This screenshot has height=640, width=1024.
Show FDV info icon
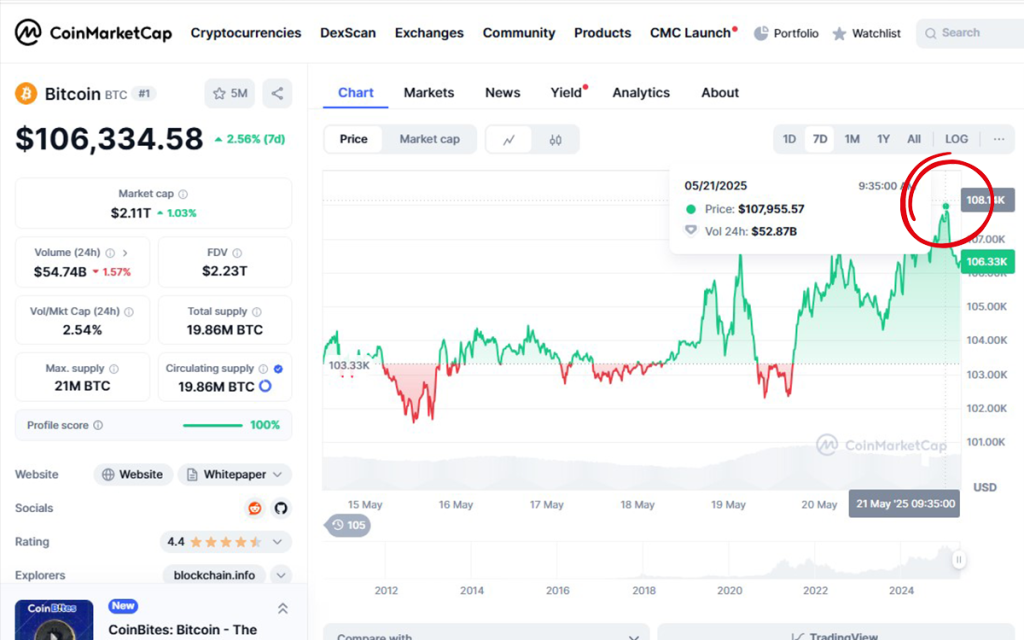(x=237, y=253)
